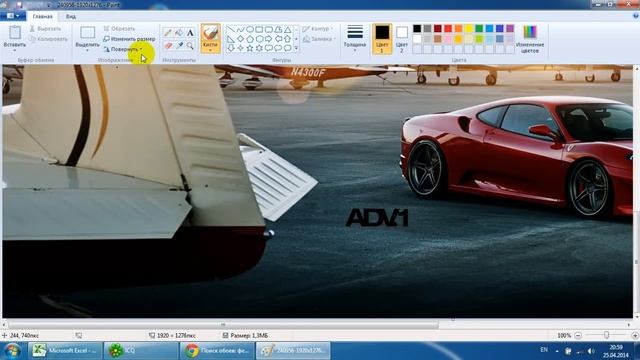Choose the curve shape

pyautogui.click(x=240, y=30)
